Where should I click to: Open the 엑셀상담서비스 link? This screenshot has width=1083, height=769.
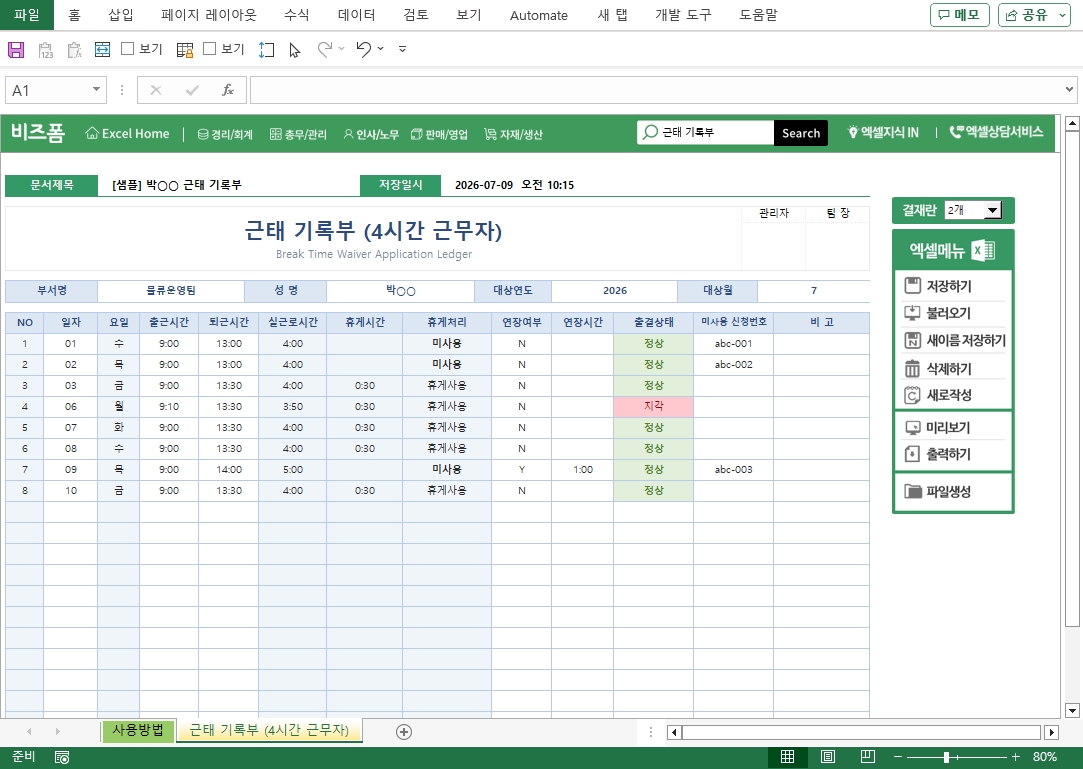996,131
